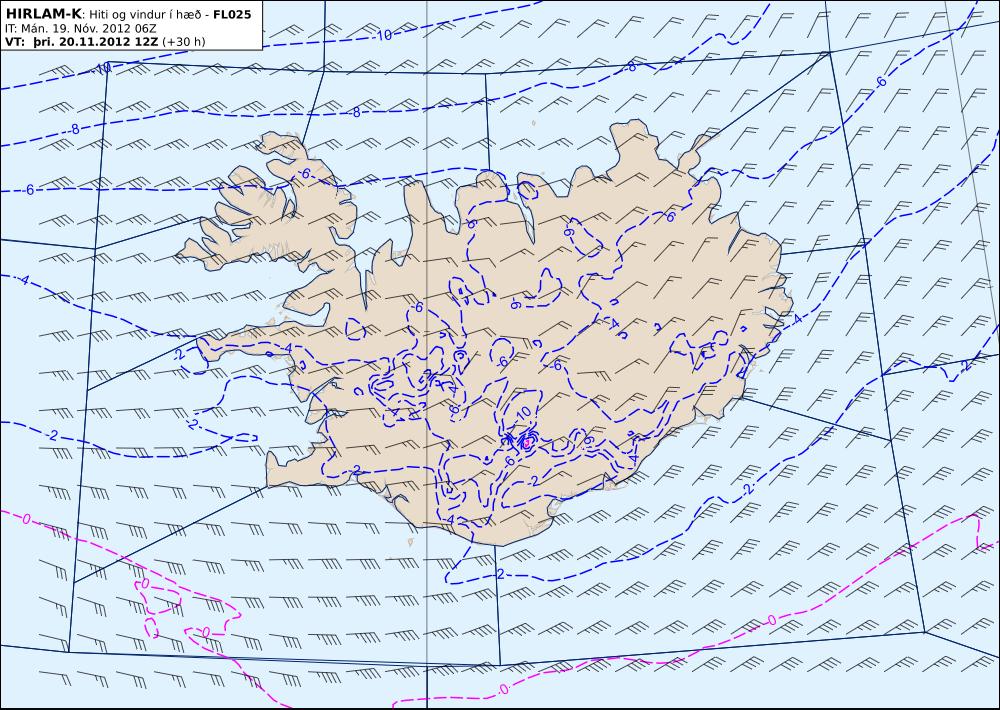
Task: Click the FL025 flight level label
Action: pos(232,14)
